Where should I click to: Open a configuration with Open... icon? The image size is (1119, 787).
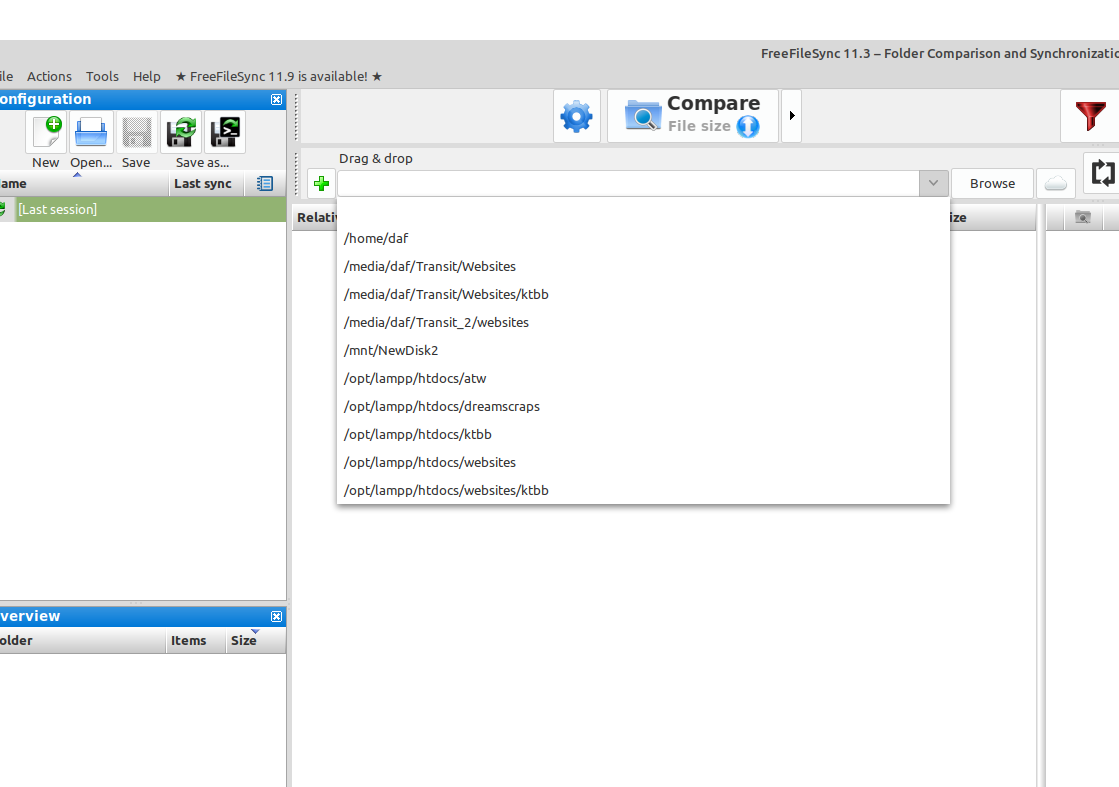point(91,133)
